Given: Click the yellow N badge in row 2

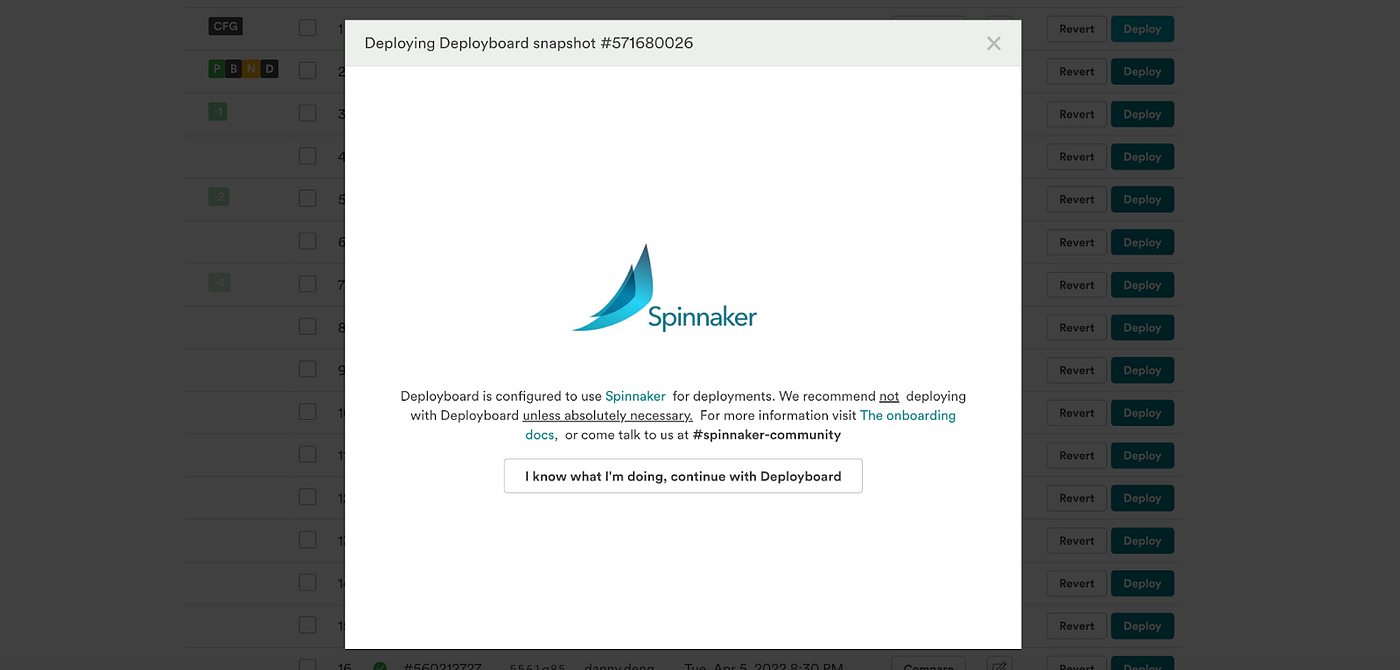Looking at the screenshot, I should click(251, 69).
